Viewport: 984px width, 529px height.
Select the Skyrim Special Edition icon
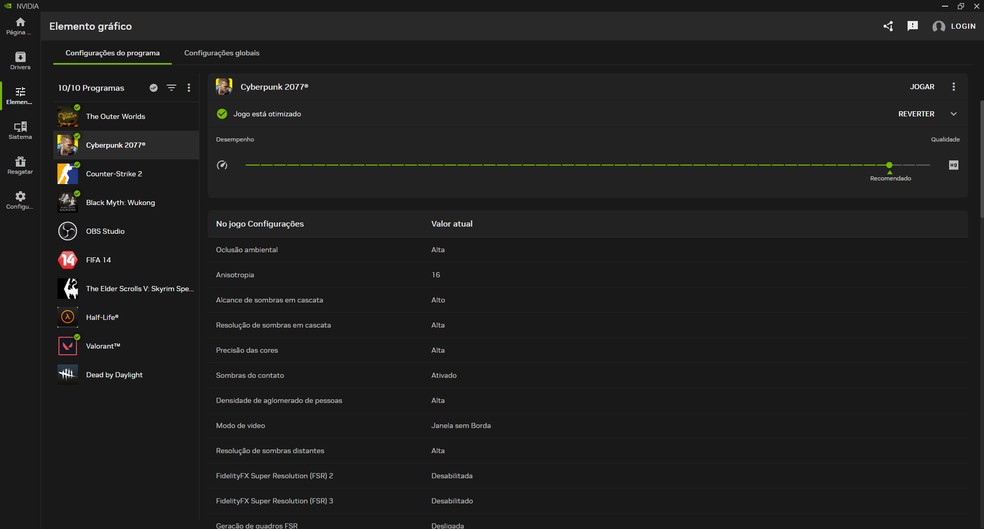[67, 289]
